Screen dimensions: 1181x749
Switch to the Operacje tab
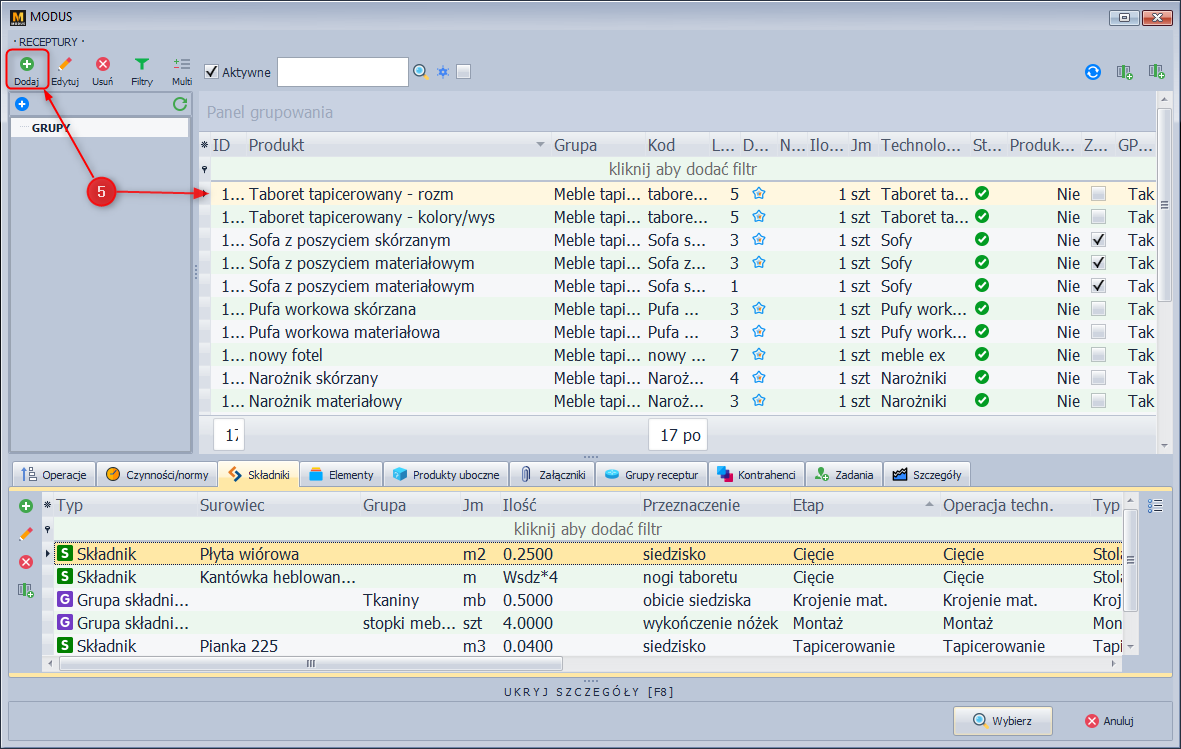[x=54, y=475]
